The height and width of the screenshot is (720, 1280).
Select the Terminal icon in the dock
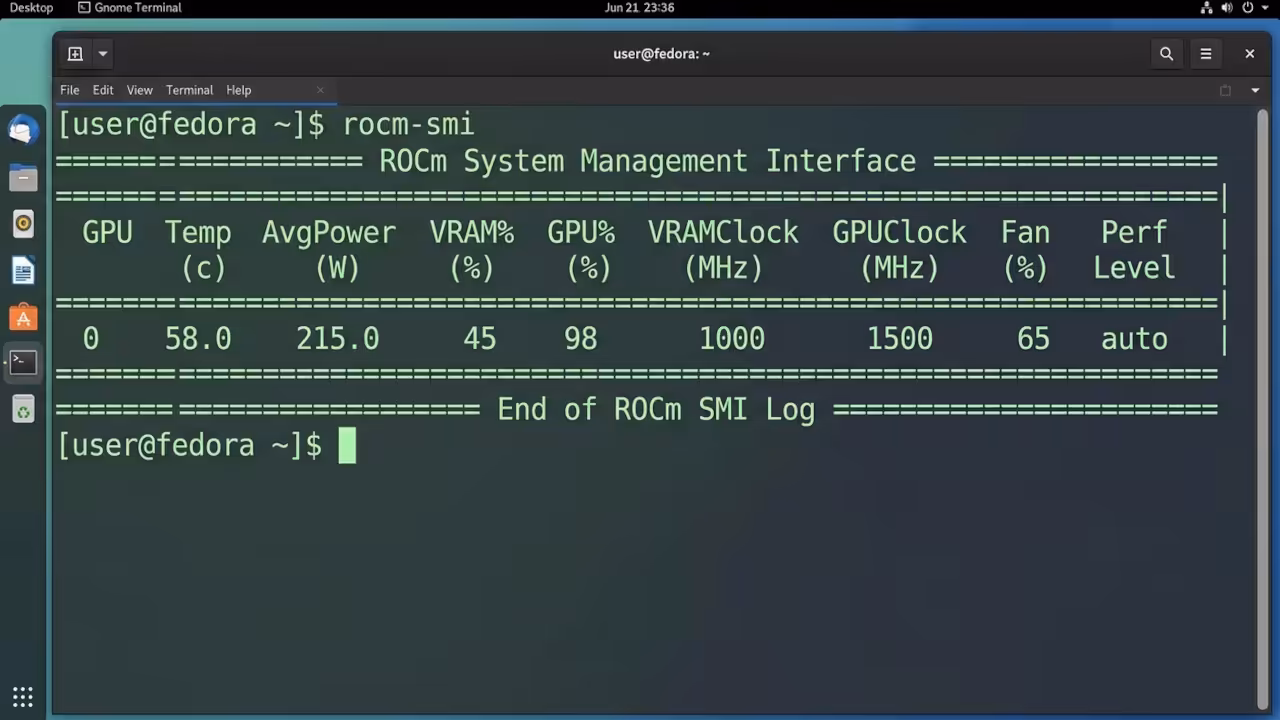click(x=23, y=362)
